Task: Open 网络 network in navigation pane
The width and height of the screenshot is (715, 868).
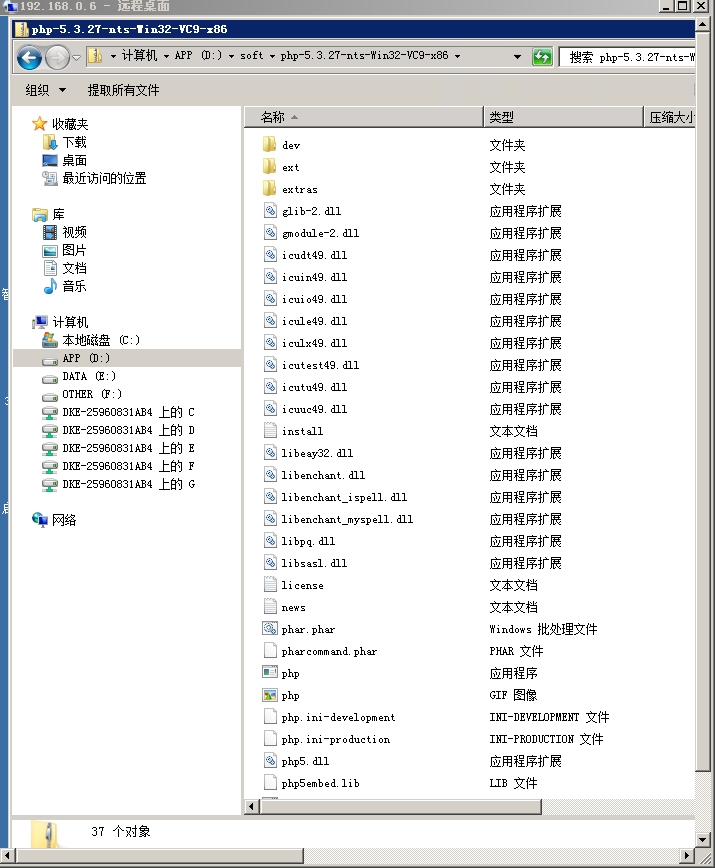Action: click(64, 520)
